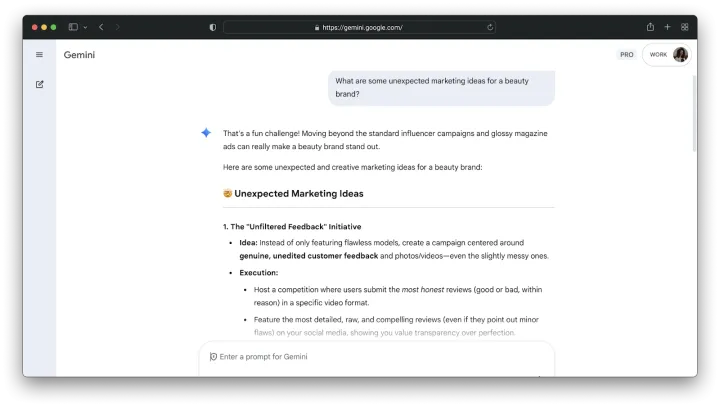The image size is (720, 407).
Task: Click the bold genuine, unedited customer feedback text
Action: click(309, 256)
